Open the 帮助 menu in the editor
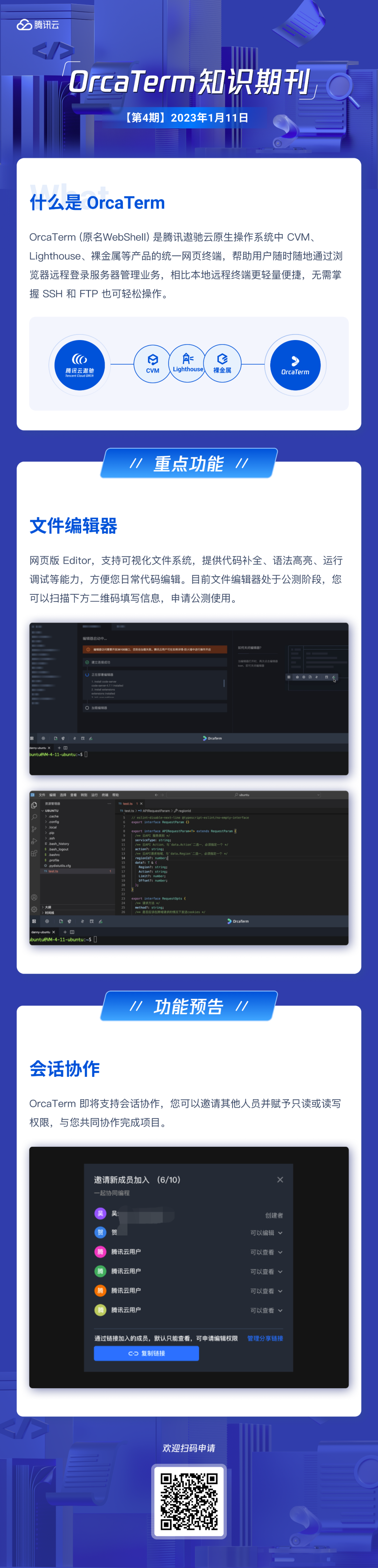The width and height of the screenshot is (378, 1568). pos(115,795)
